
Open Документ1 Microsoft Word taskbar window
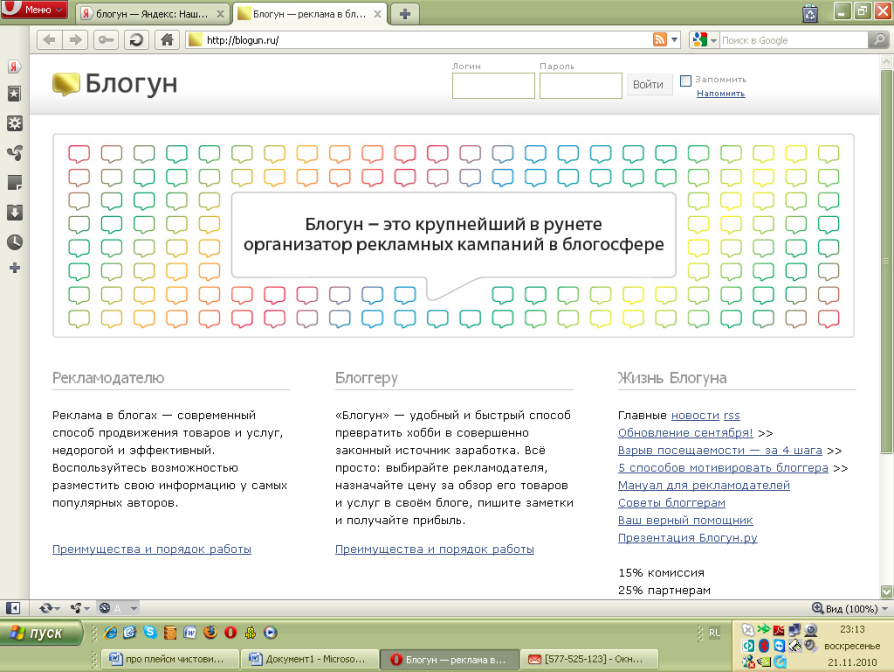click(x=310, y=659)
